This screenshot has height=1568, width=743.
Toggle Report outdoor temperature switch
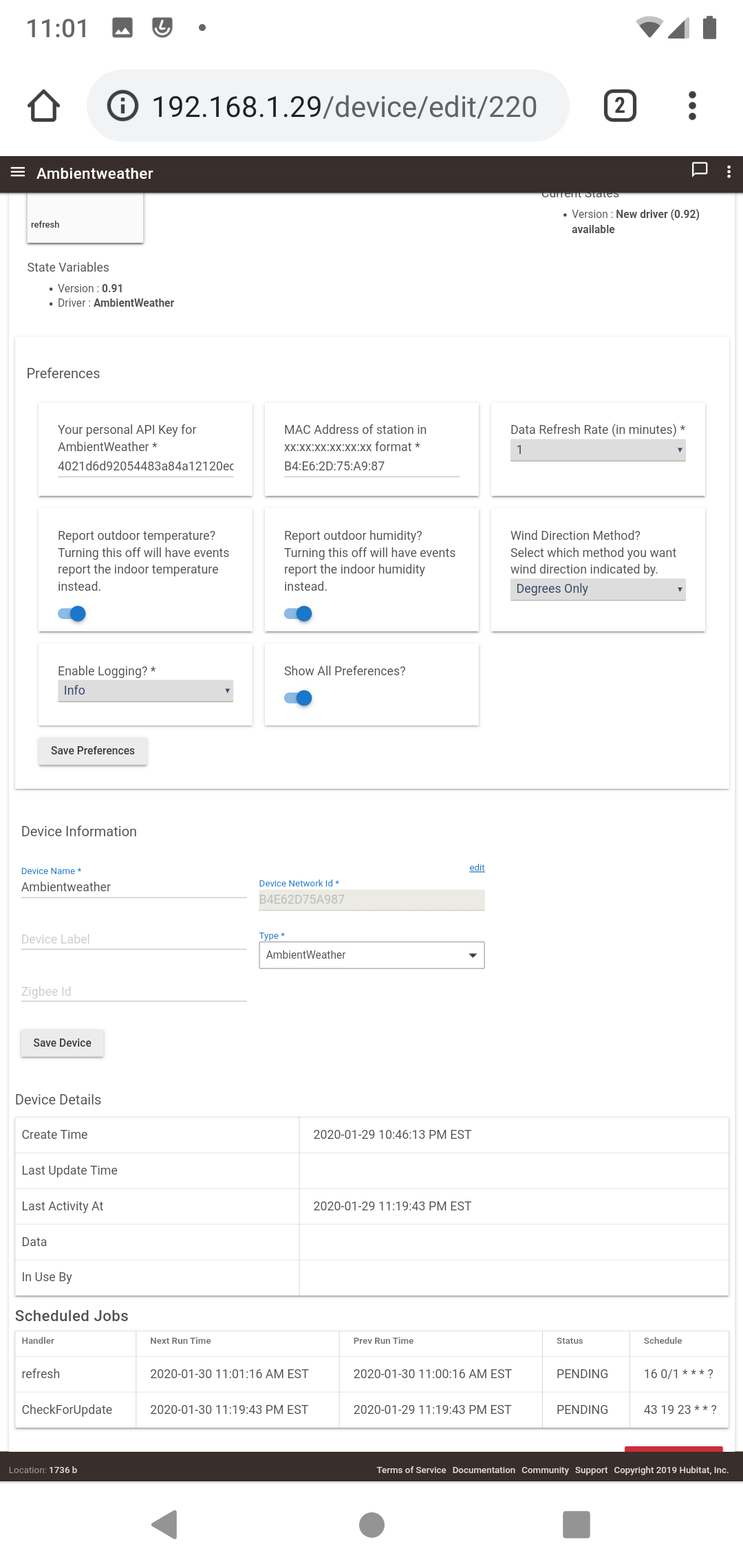[72, 613]
